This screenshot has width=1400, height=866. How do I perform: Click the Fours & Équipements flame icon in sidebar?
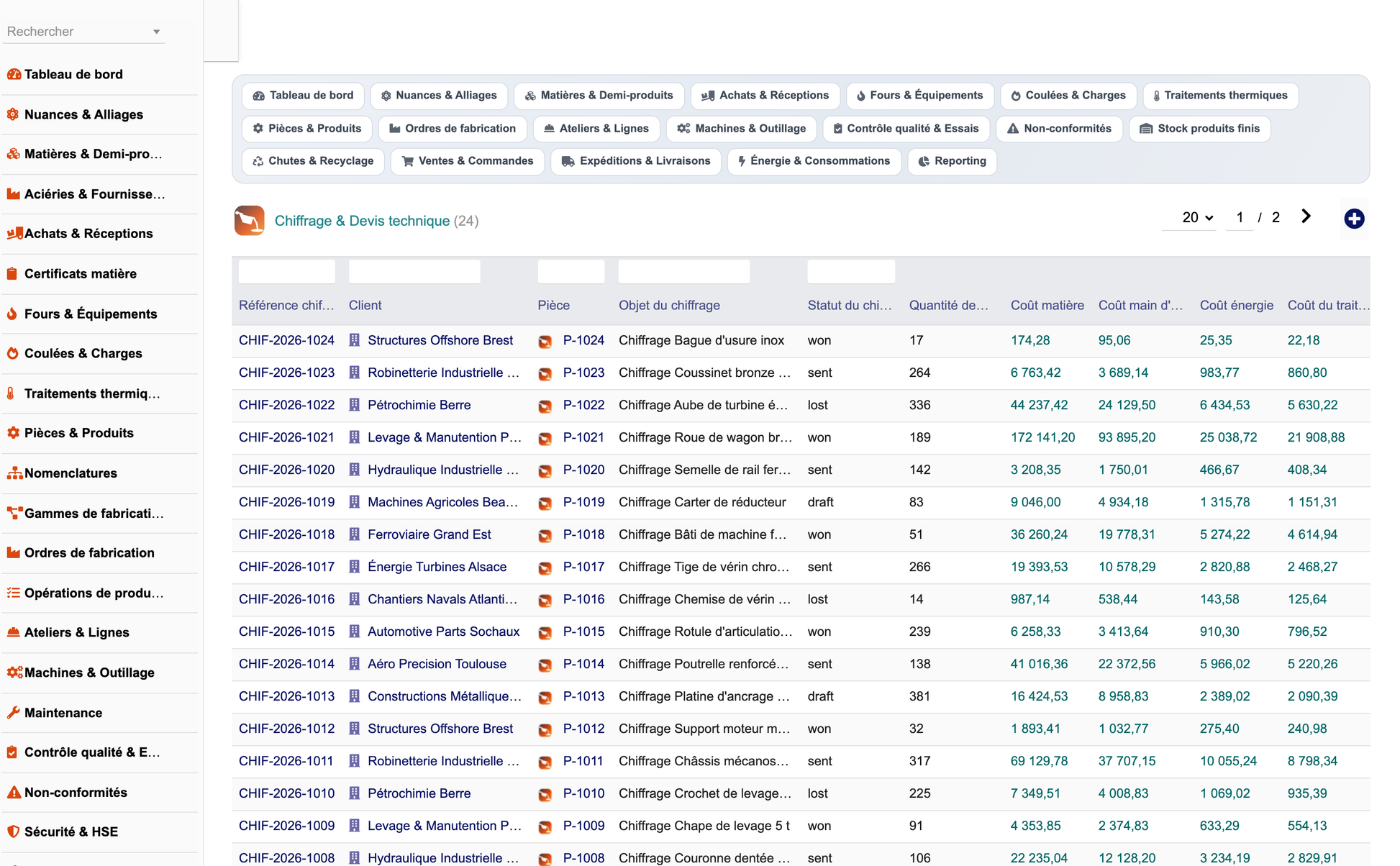(x=12, y=314)
